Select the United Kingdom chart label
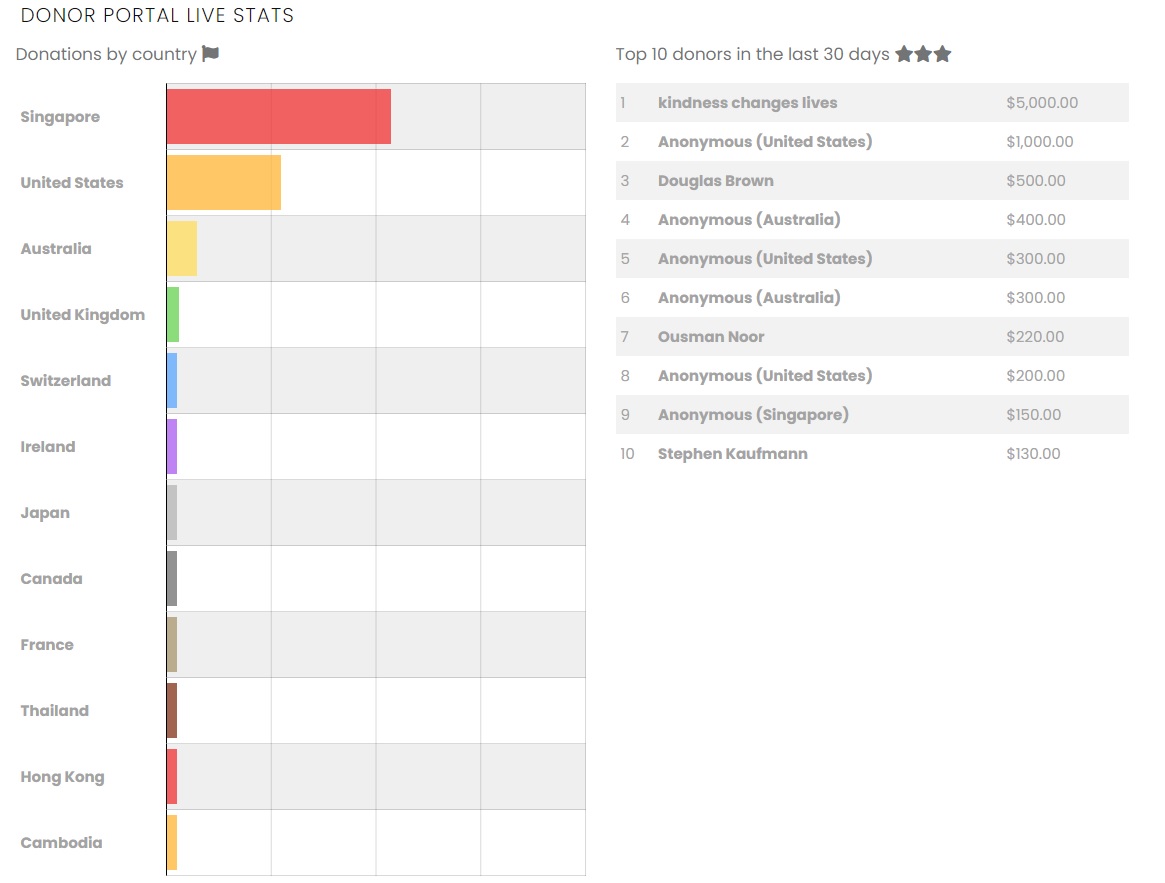This screenshot has width=1165, height=883. [x=82, y=315]
